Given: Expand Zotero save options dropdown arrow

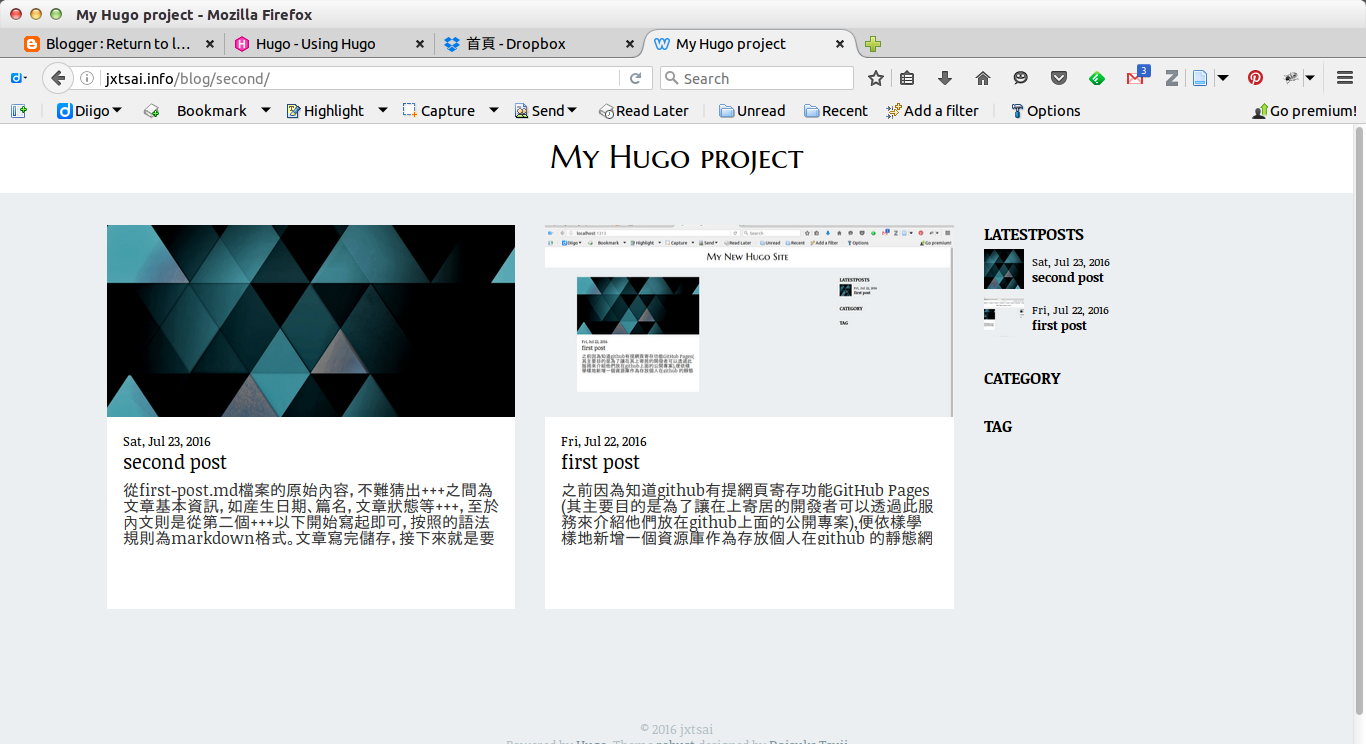Looking at the screenshot, I should pos(1222,78).
